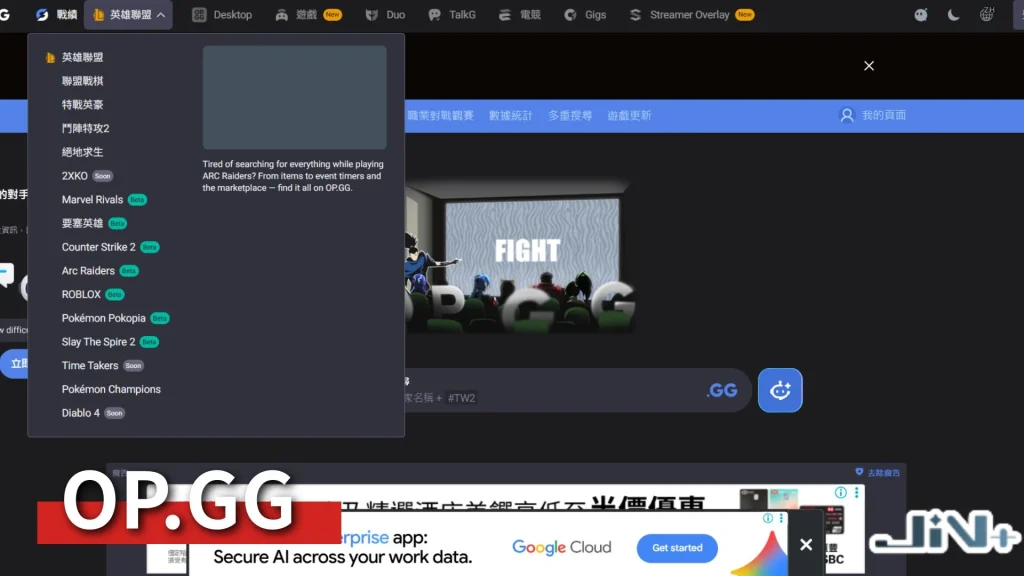Click the user profile icon beside 我的頁面
This screenshot has height=576, width=1024.
[847, 115]
